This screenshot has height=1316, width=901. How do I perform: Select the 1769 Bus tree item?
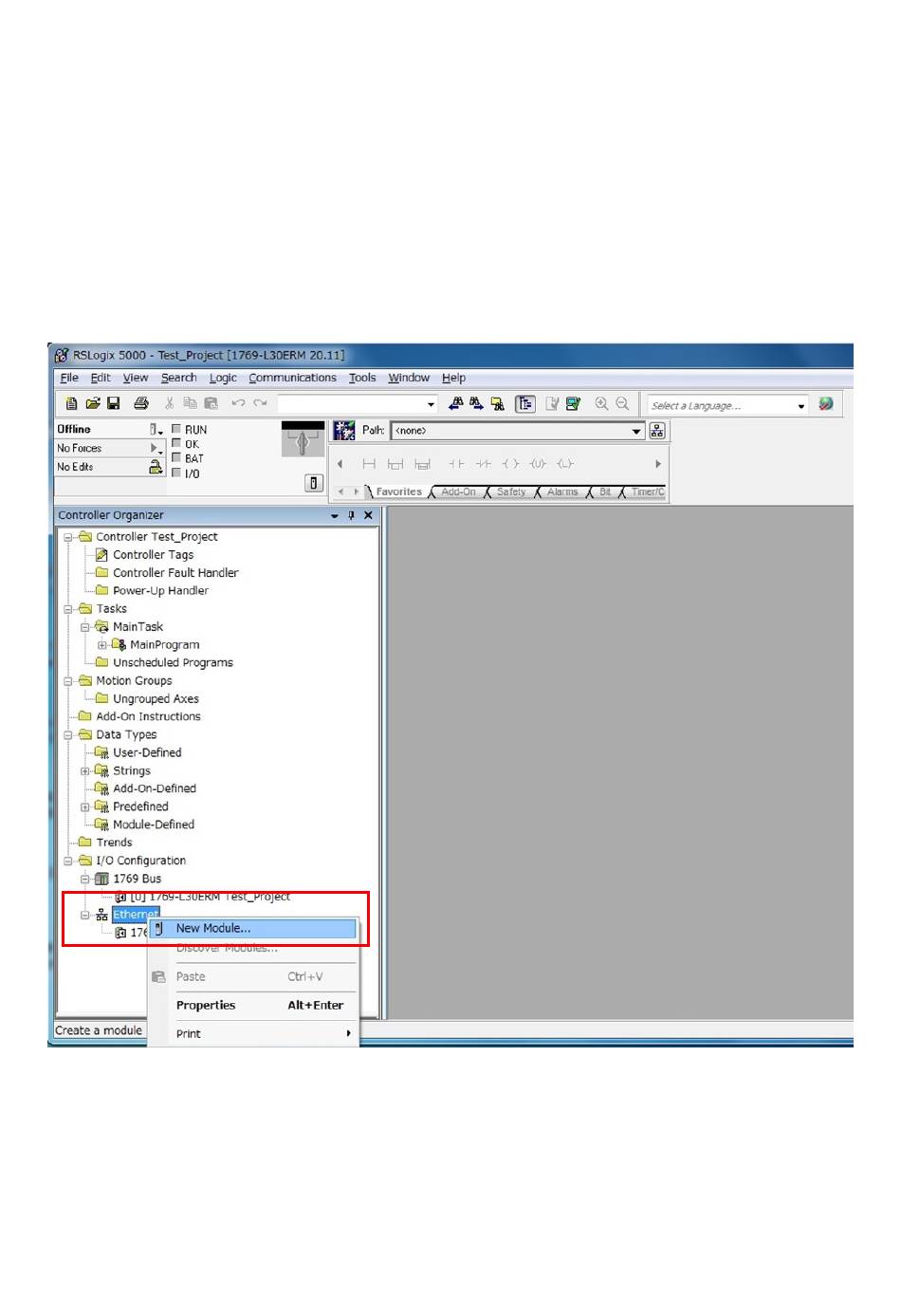tap(138, 880)
